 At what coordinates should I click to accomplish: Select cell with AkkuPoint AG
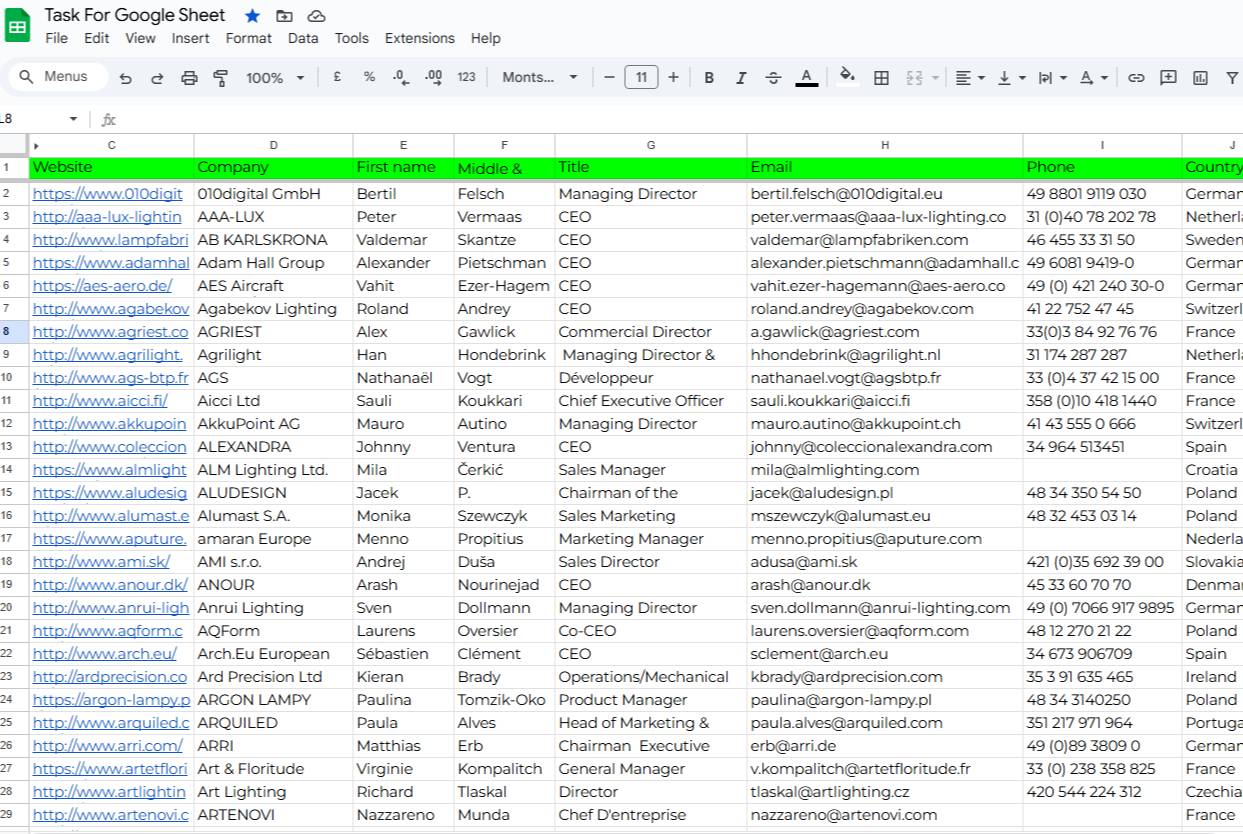(x=273, y=424)
